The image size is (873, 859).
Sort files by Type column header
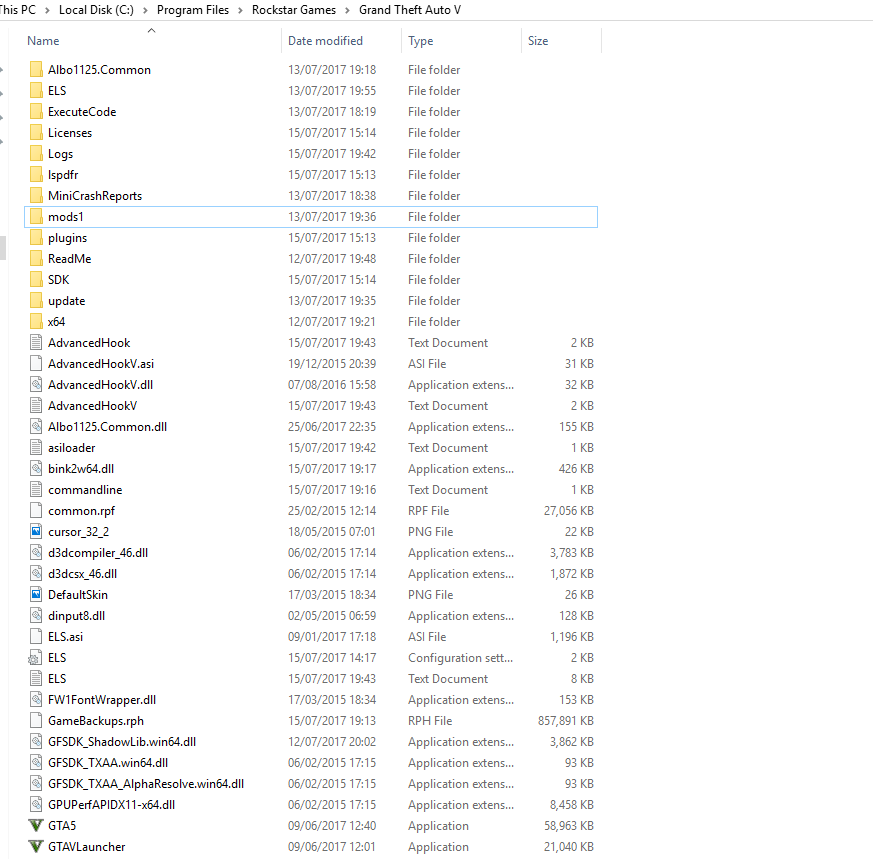point(420,41)
